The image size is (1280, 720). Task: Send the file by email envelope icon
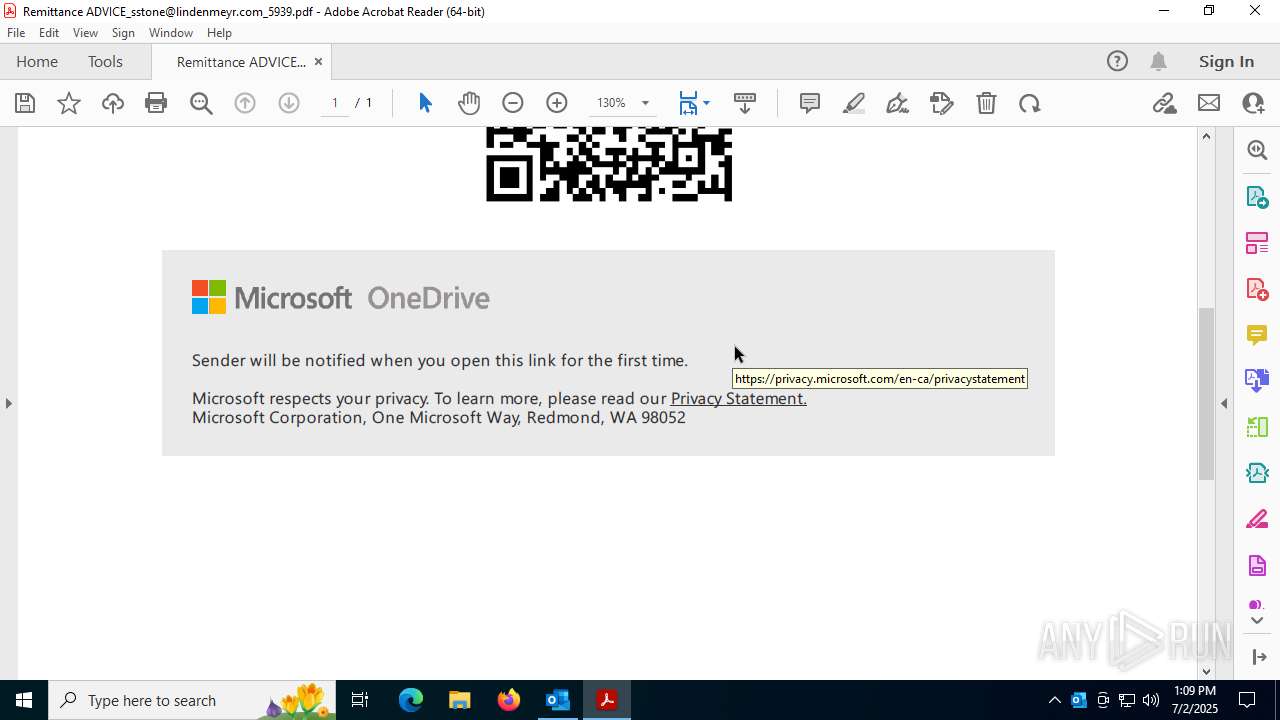coord(1209,103)
